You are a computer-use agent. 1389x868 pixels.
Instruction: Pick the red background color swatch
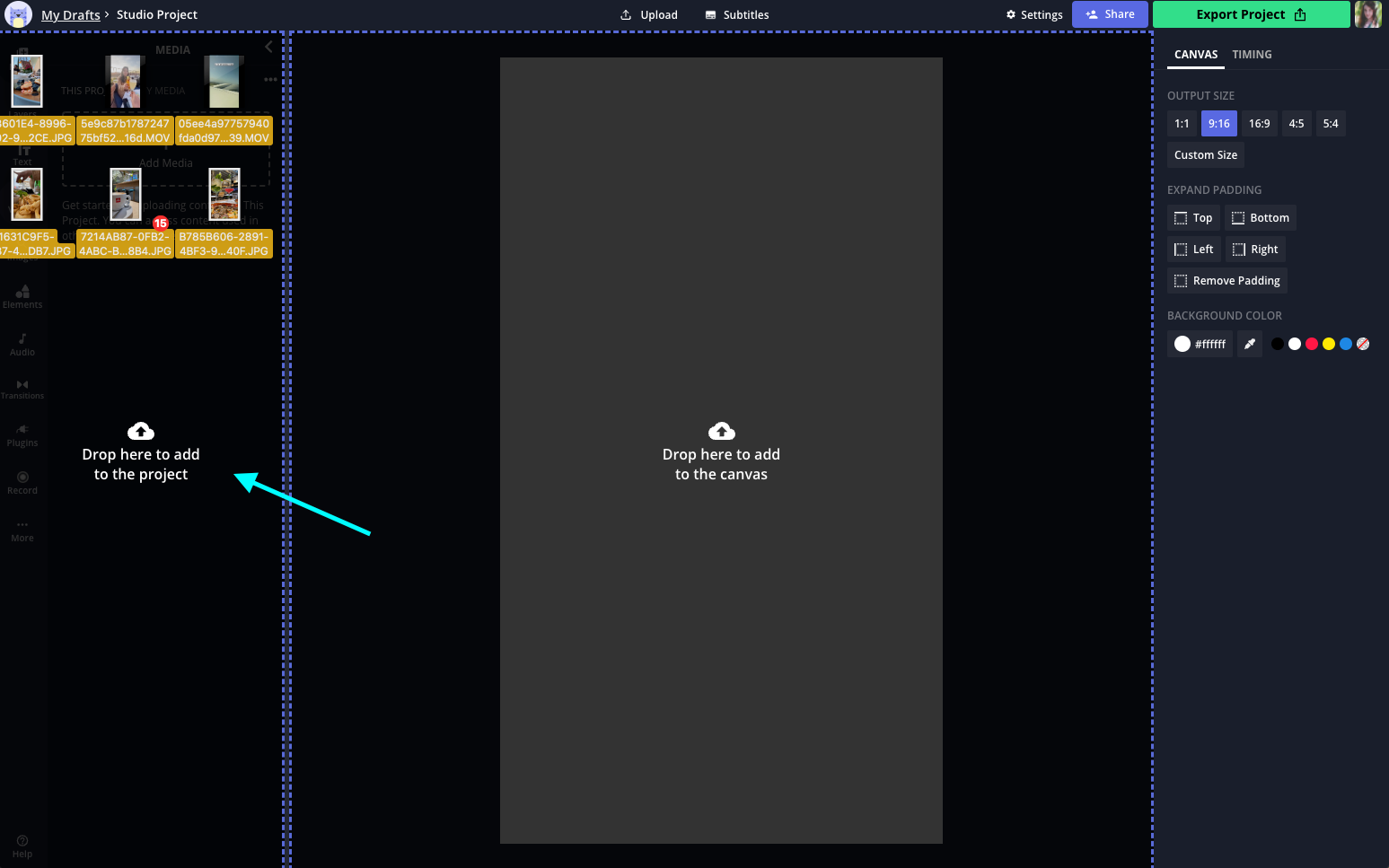[1312, 344]
